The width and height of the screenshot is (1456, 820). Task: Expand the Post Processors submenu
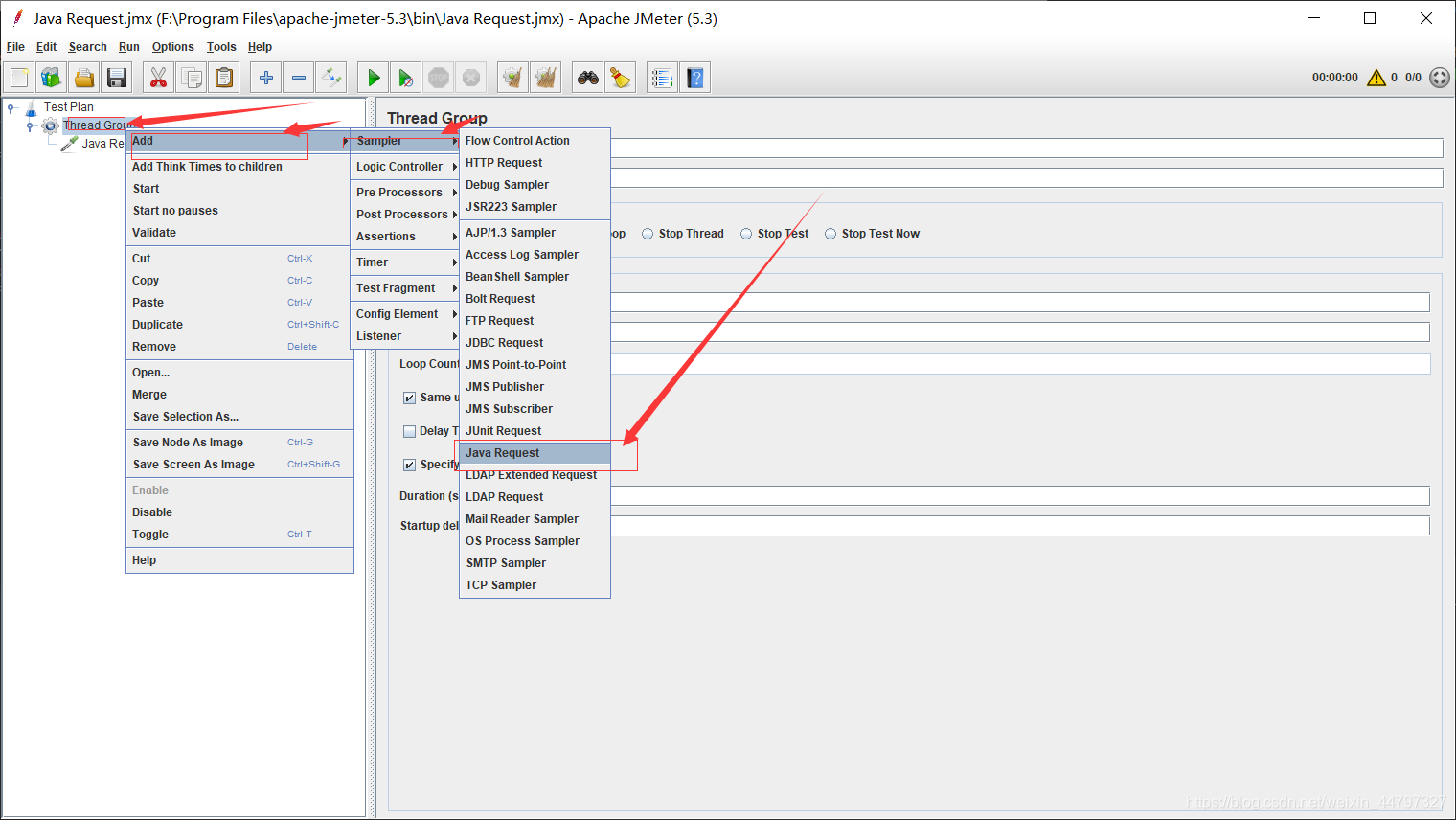tap(405, 215)
